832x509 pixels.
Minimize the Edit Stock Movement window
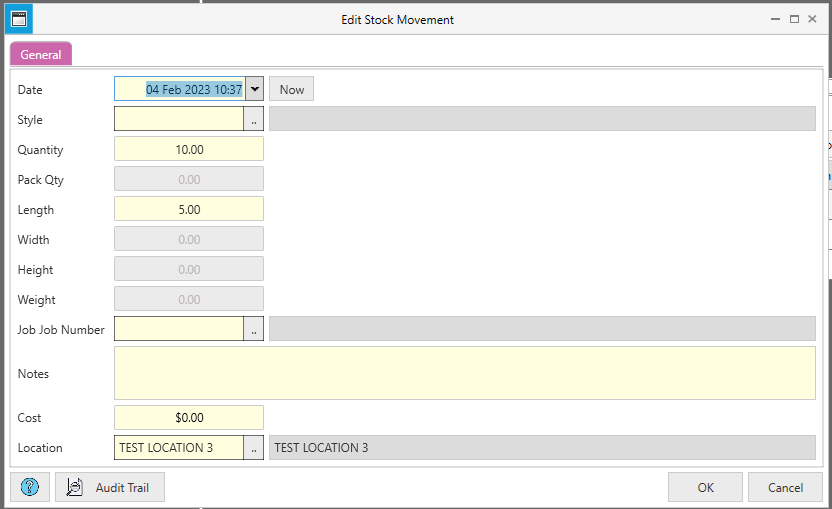coord(775,19)
